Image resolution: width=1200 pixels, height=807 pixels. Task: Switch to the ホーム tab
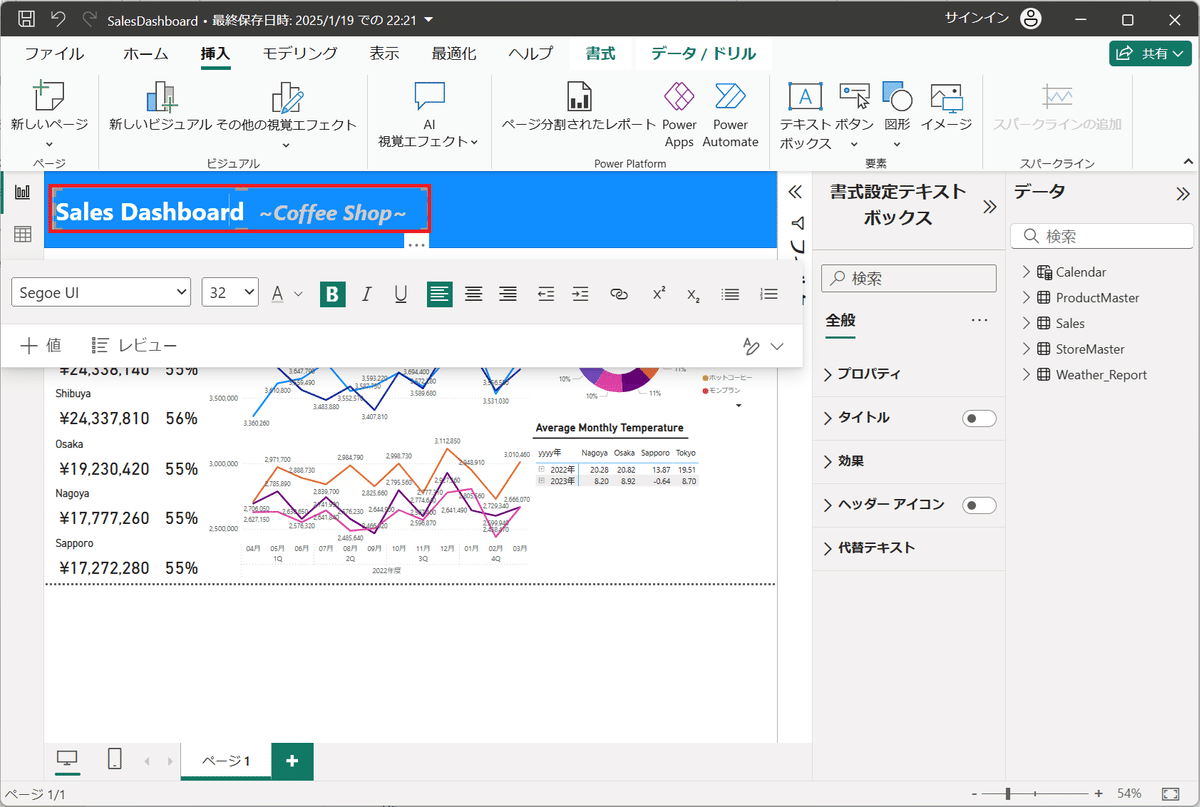(x=146, y=54)
